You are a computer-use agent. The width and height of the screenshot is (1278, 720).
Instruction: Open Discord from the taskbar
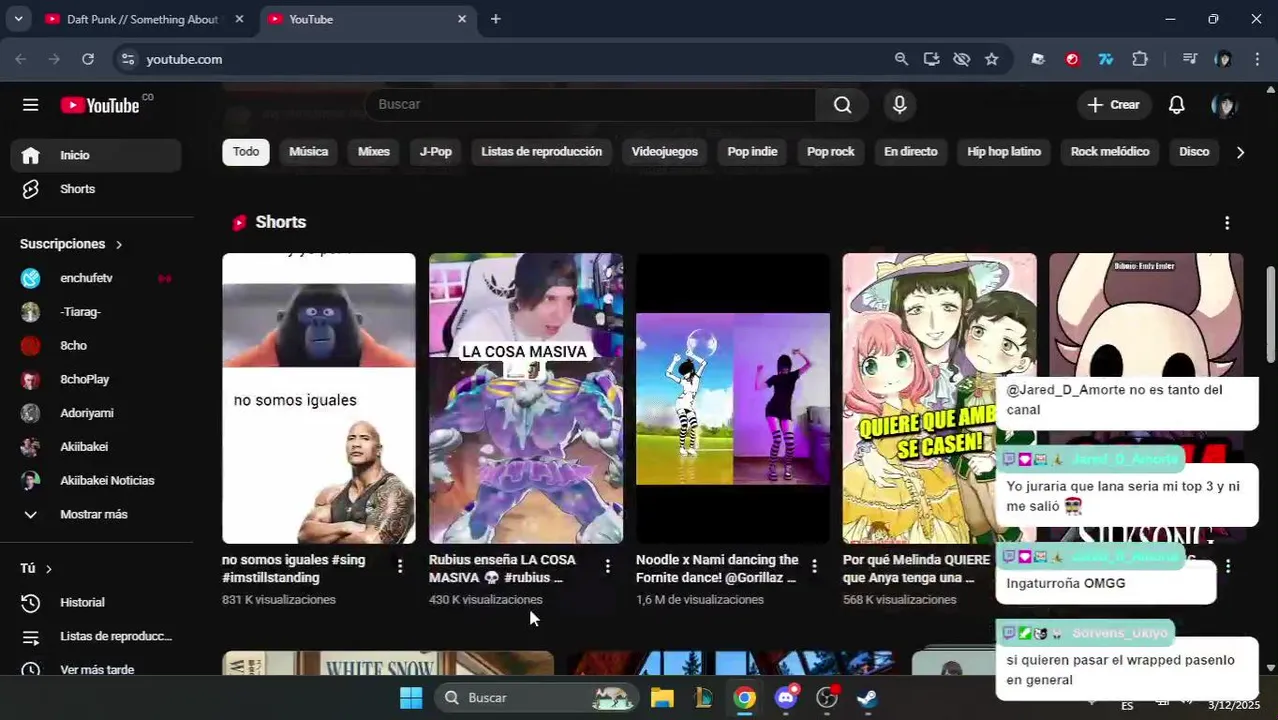click(786, 698)
